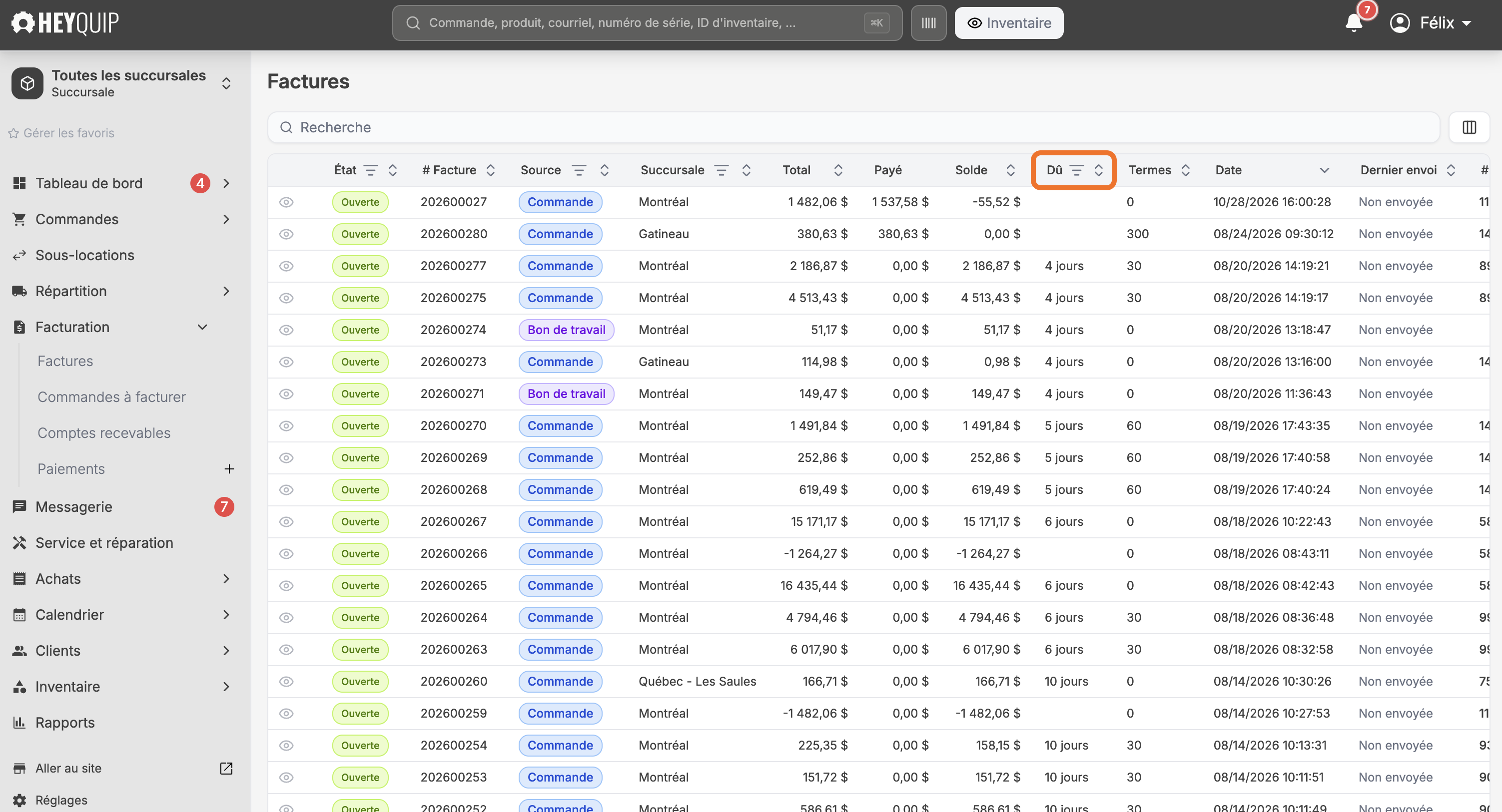Viewport: 1502px width, 812px height.
Task: View invoice 202600253 via eye icon
Action: 286,777
